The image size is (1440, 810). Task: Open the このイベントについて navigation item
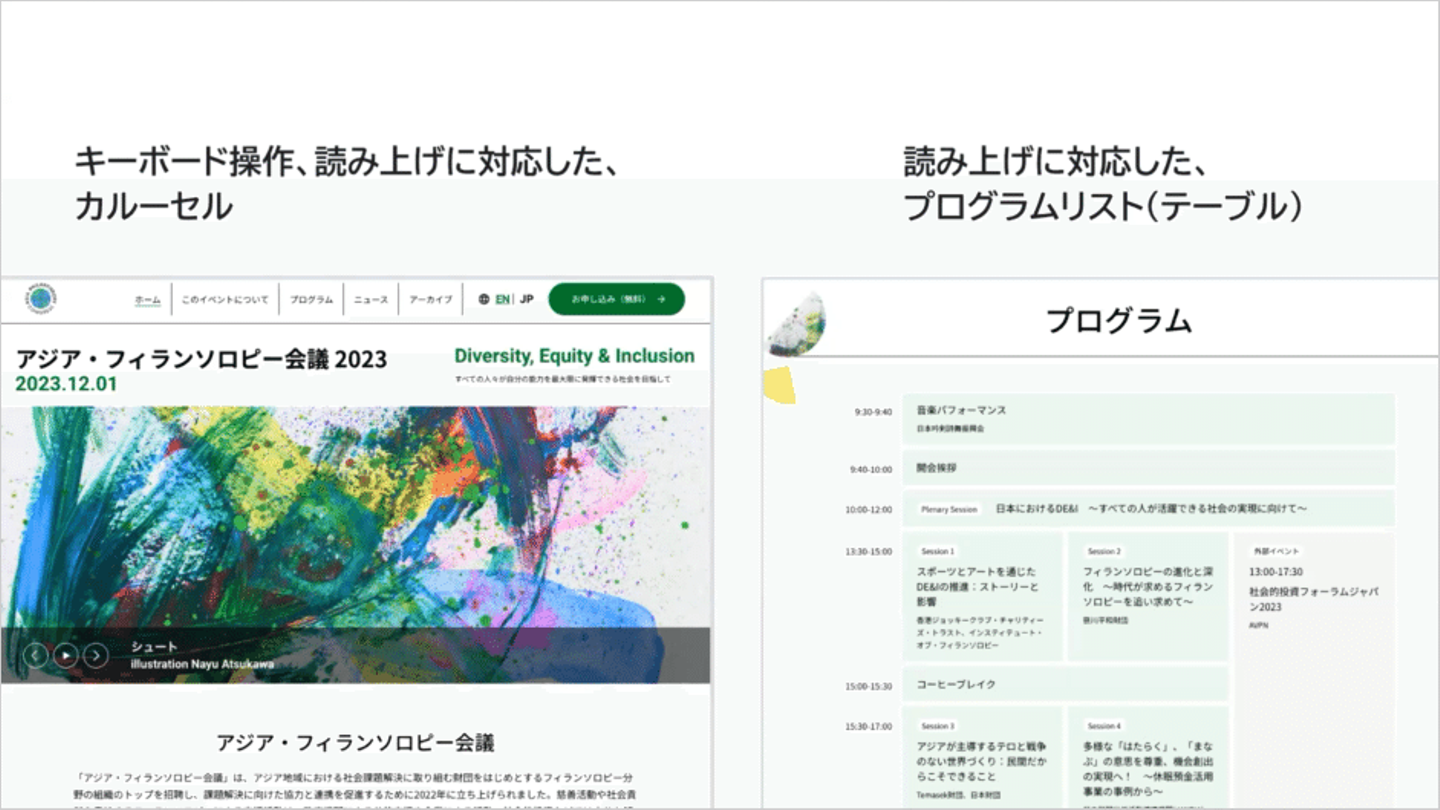click(225, 300)
